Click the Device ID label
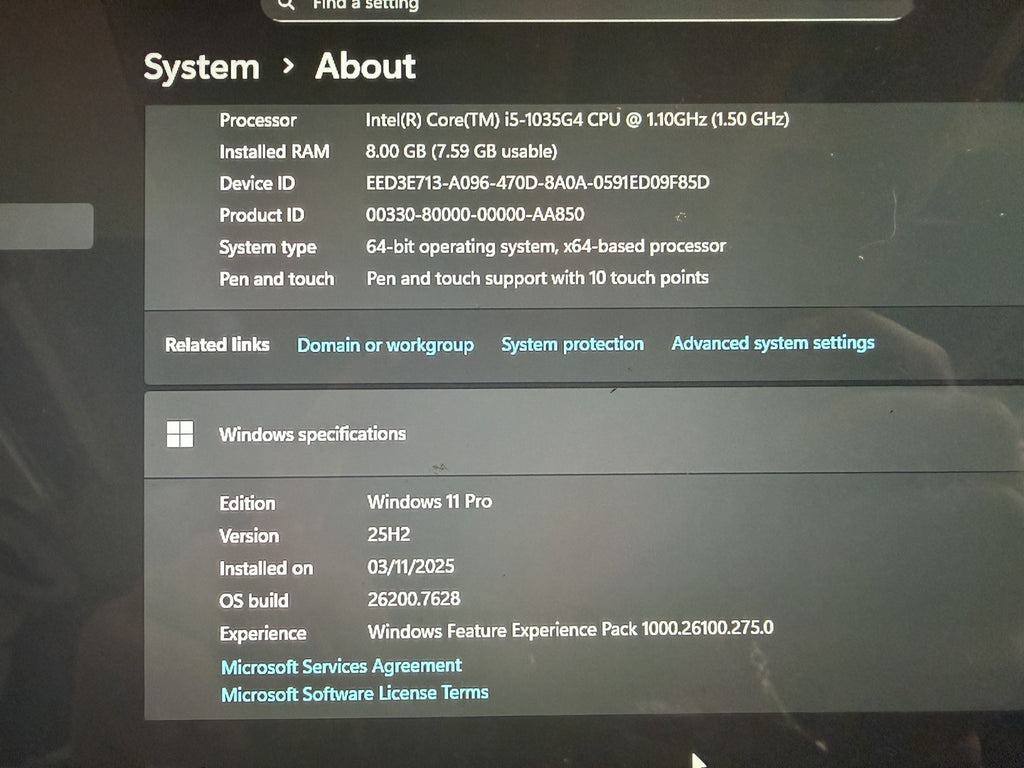Viewport: 1024px width, 768px height. coord(257,184)
